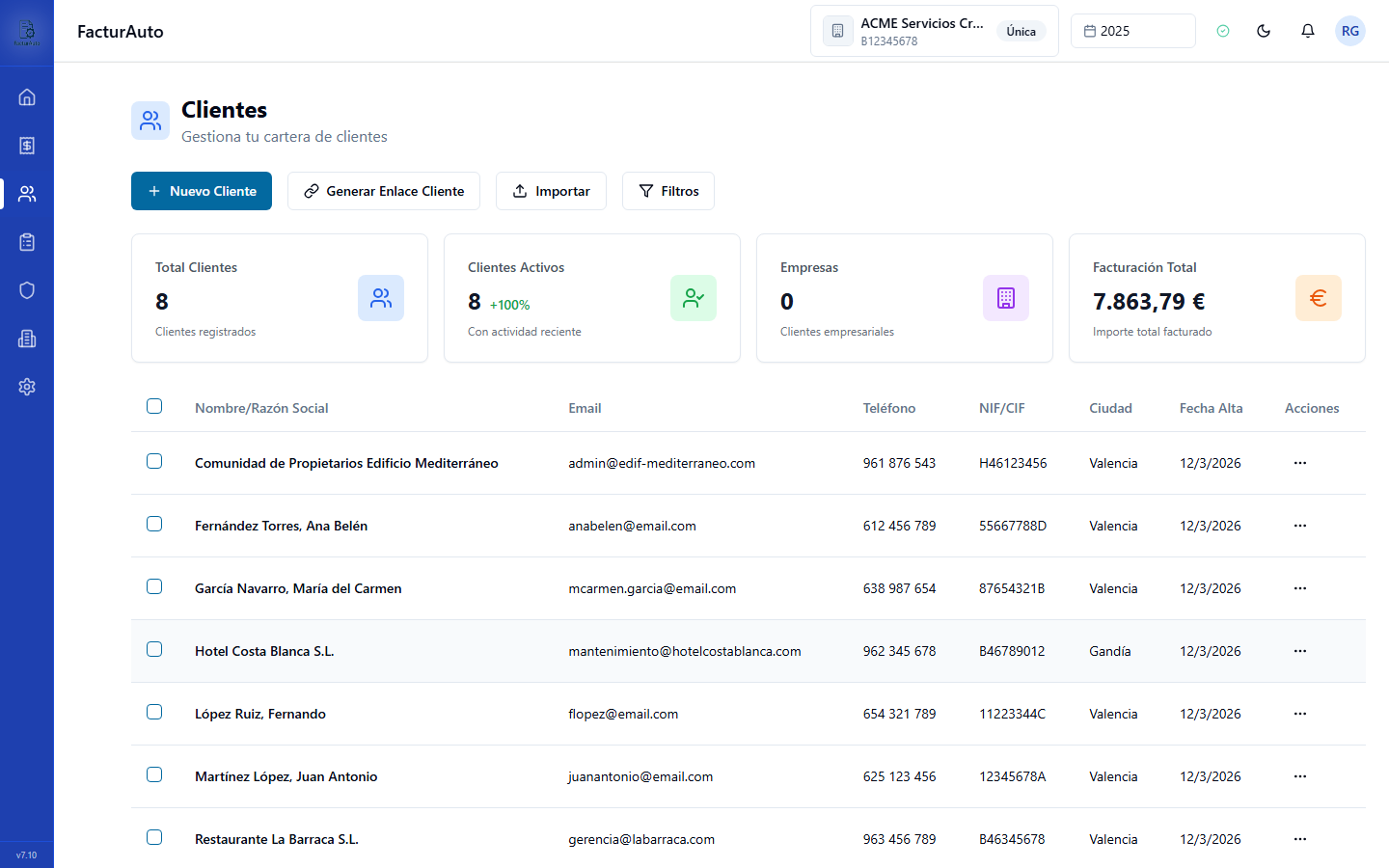Toggle dark mode moon icon
The width and height of the screenshot is (1389, 868).
tap(1264, 31)
